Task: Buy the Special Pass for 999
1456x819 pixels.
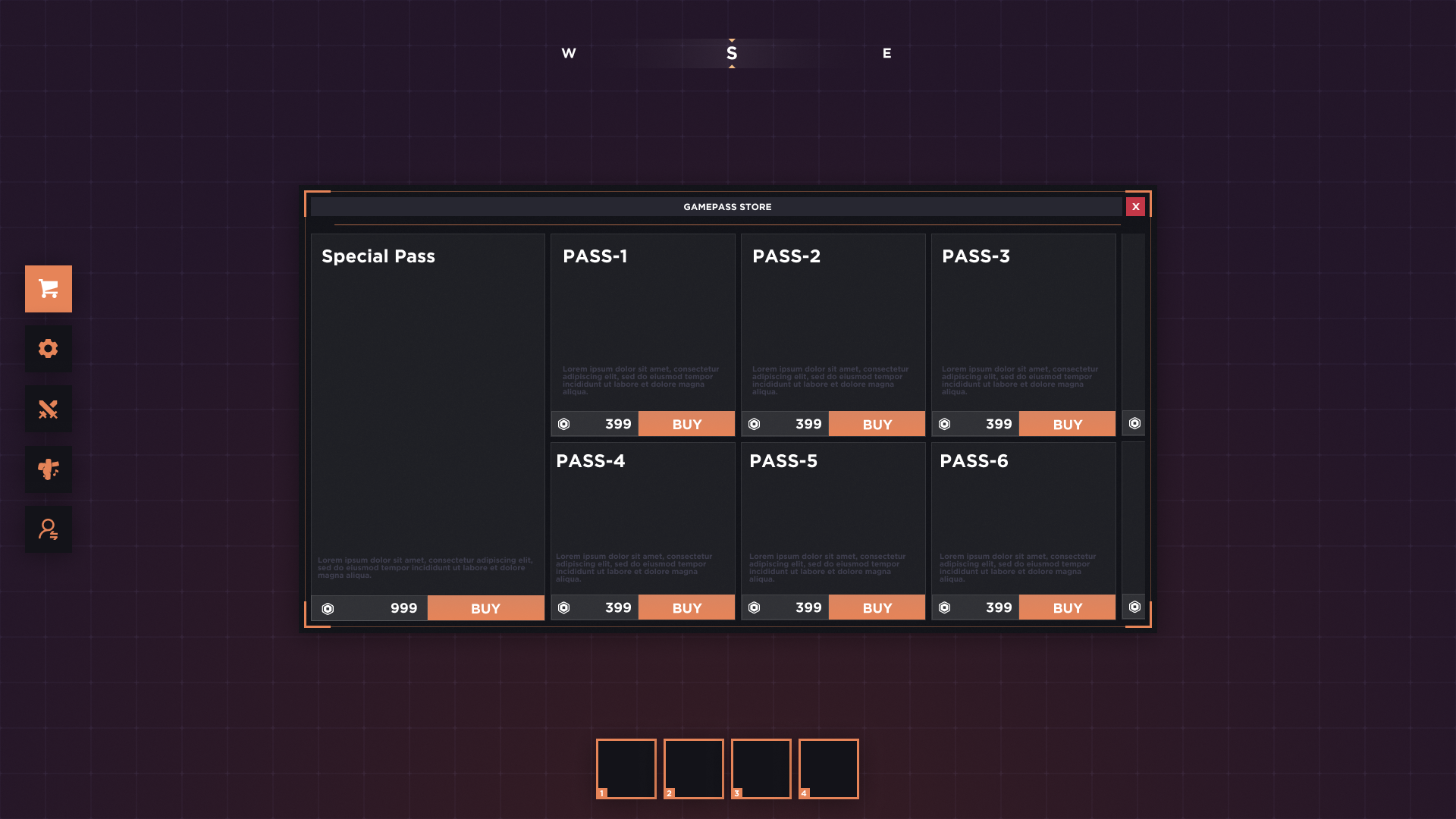Action: click(485, 608)
